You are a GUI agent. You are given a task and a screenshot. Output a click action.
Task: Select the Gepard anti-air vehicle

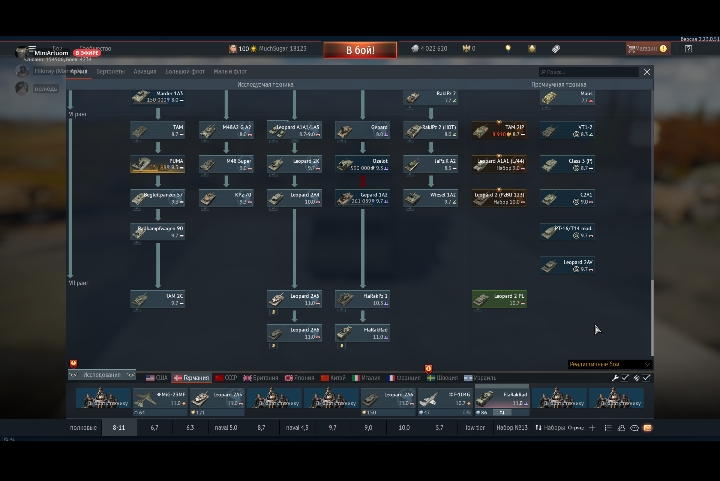pyautogui.click(x=363, y=130)
